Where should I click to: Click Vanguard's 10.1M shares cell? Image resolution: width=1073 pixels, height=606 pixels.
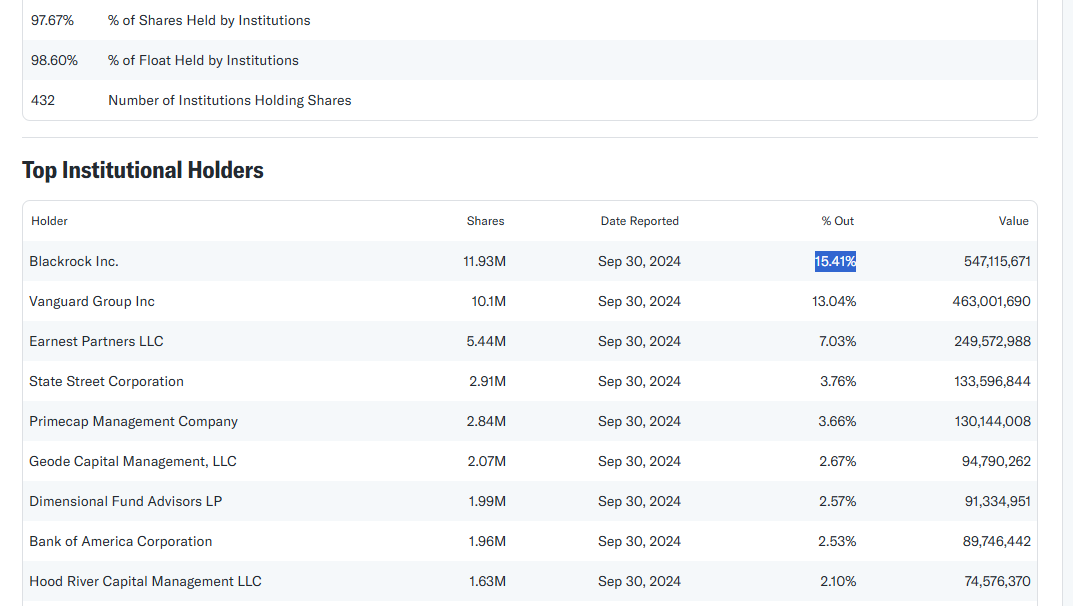[489, 302]
